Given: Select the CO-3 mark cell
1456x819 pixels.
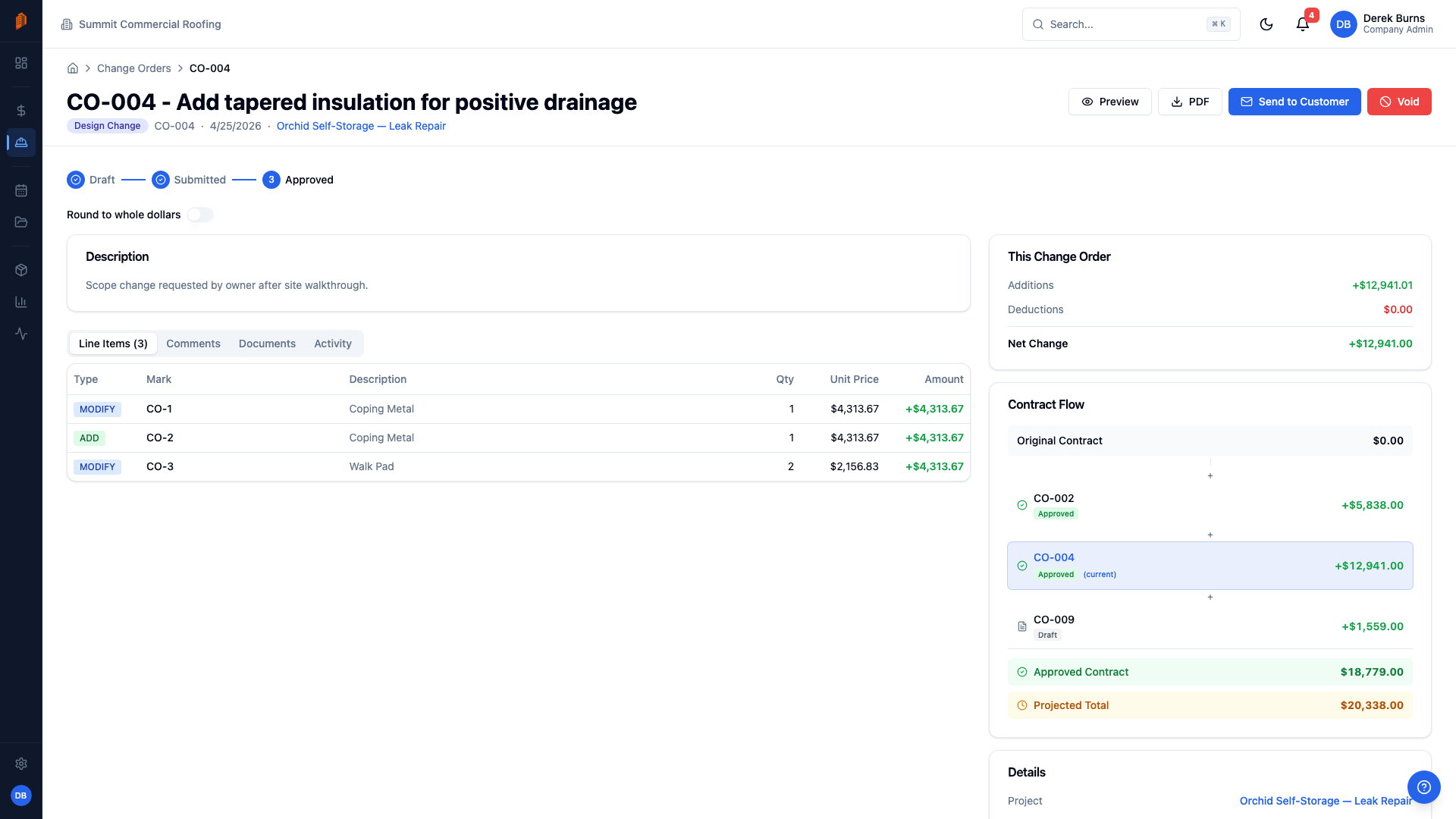Looking at the screenshot, I should (x=160, y=466).
